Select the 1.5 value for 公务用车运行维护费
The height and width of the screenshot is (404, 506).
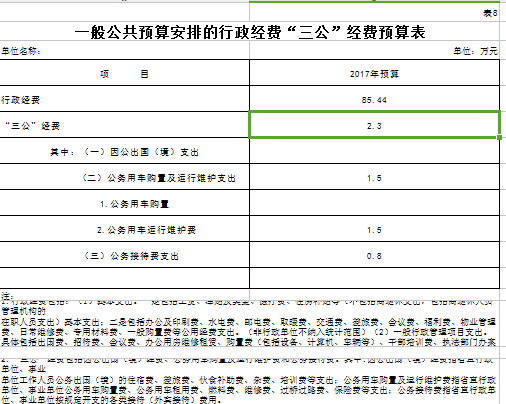click(374, 229)
